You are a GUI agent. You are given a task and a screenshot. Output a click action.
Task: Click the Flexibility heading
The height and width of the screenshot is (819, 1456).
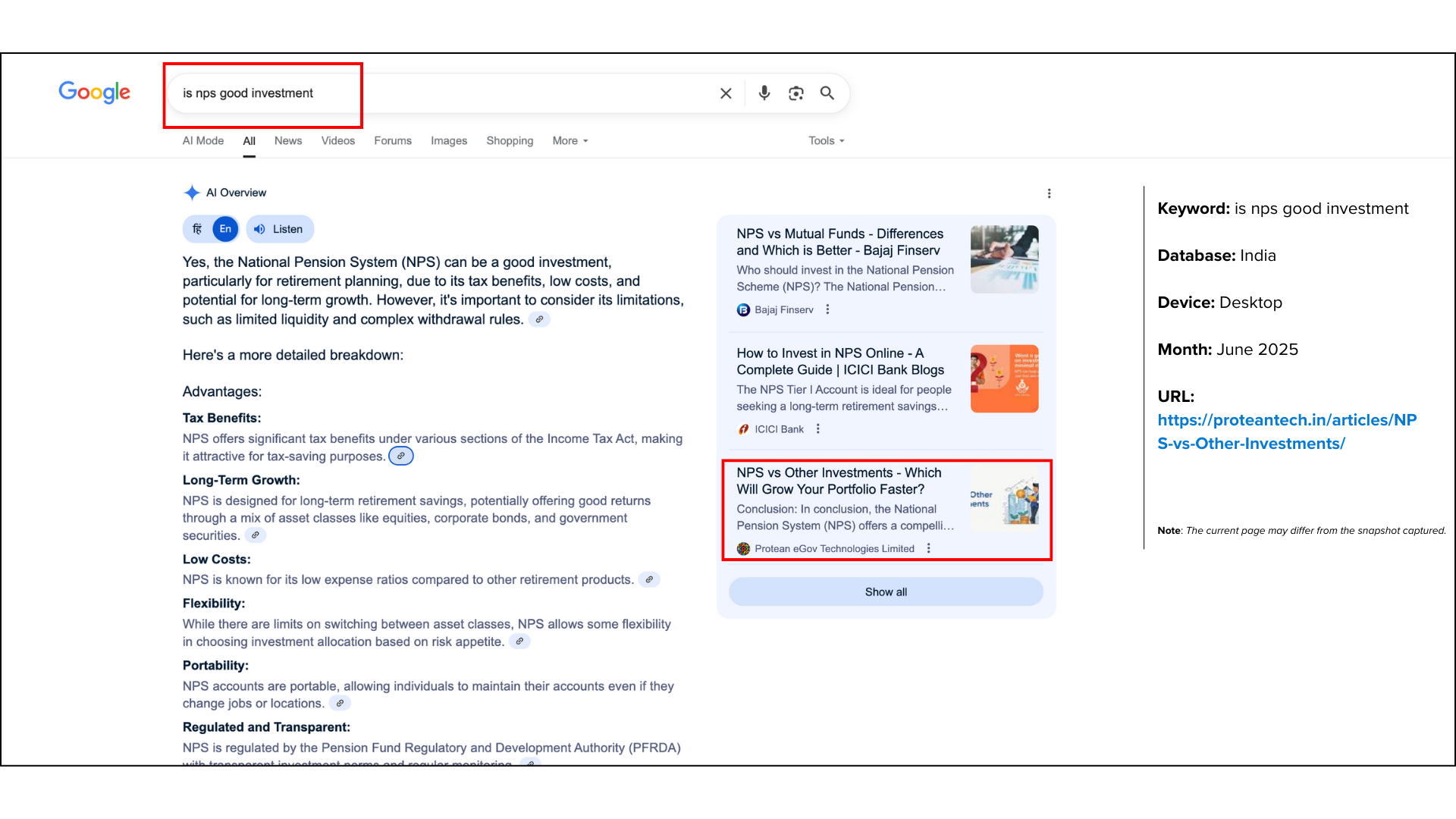click(214, 604)
